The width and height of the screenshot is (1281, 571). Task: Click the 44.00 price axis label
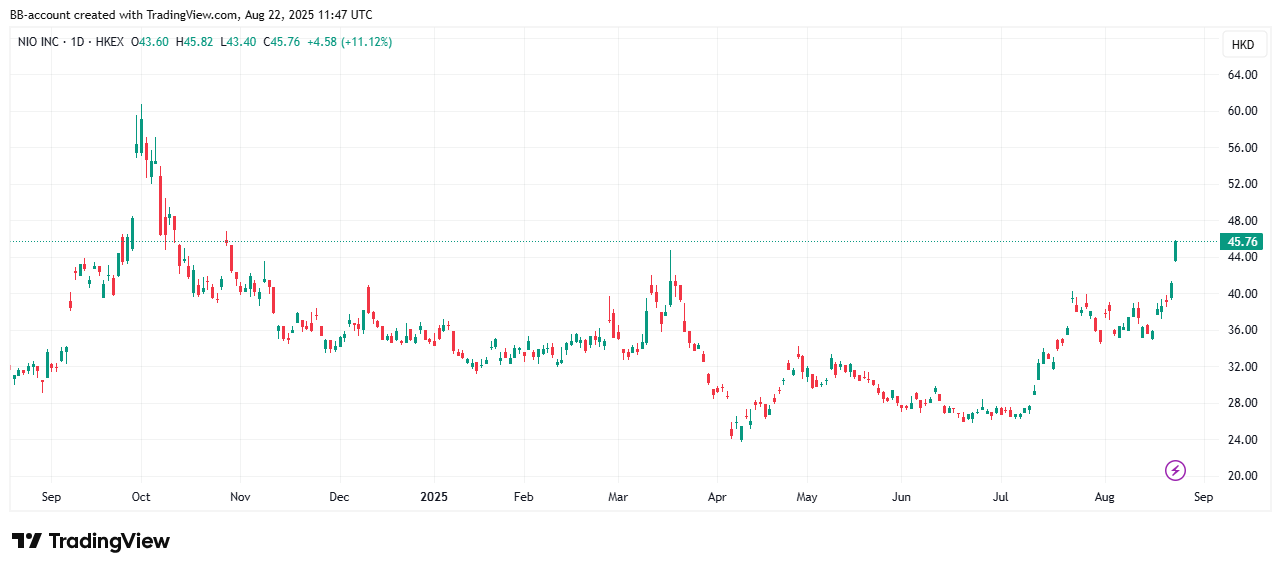(1243, 257)
